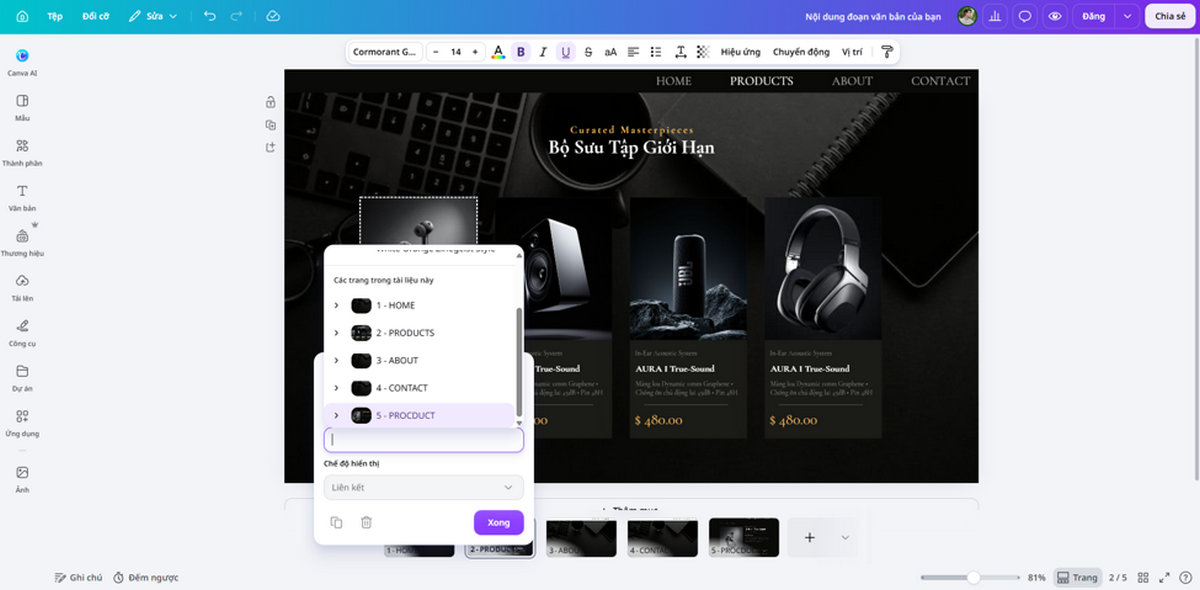1200x590 pixels.
Task: Open Ứng dụng apps panel
Action: point(22,422)
